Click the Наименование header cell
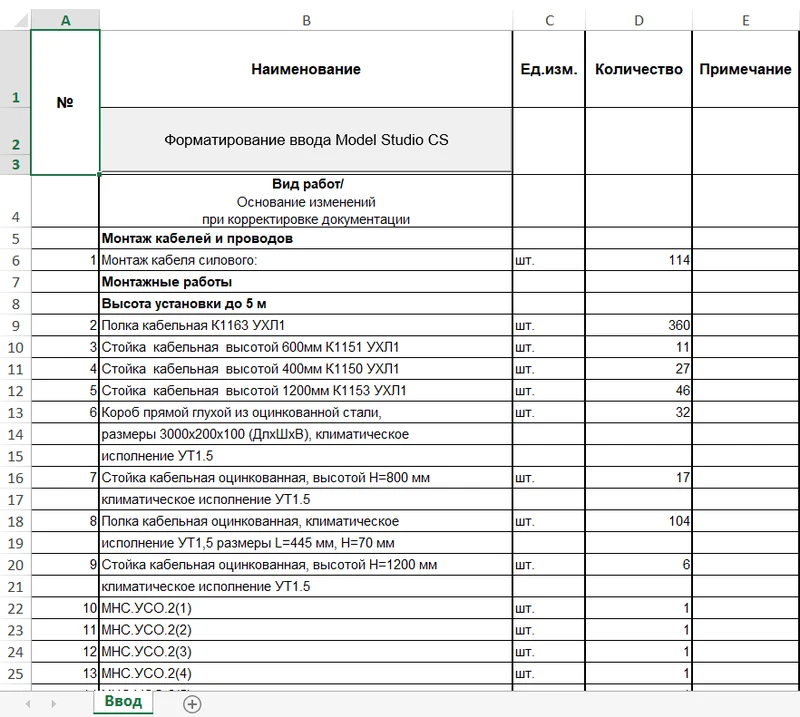Image resolution: width=800 pixels, height=717 pixels. point(306,69)
